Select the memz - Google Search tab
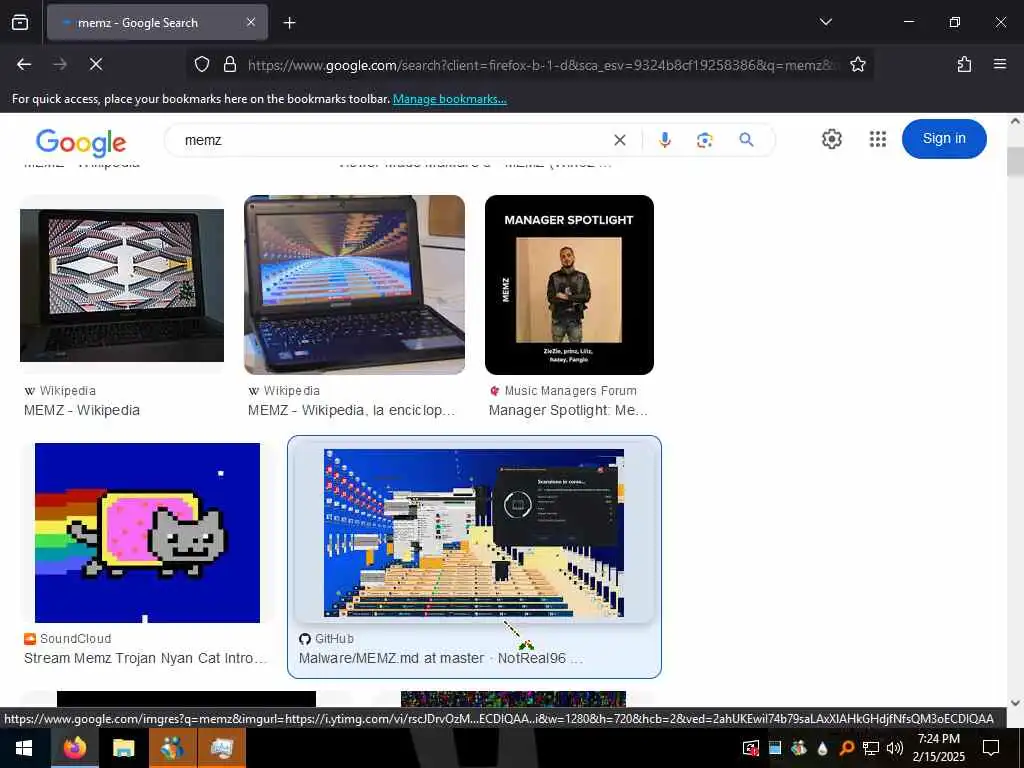This screenshot has height=768, width=1024. click(157, 22)
